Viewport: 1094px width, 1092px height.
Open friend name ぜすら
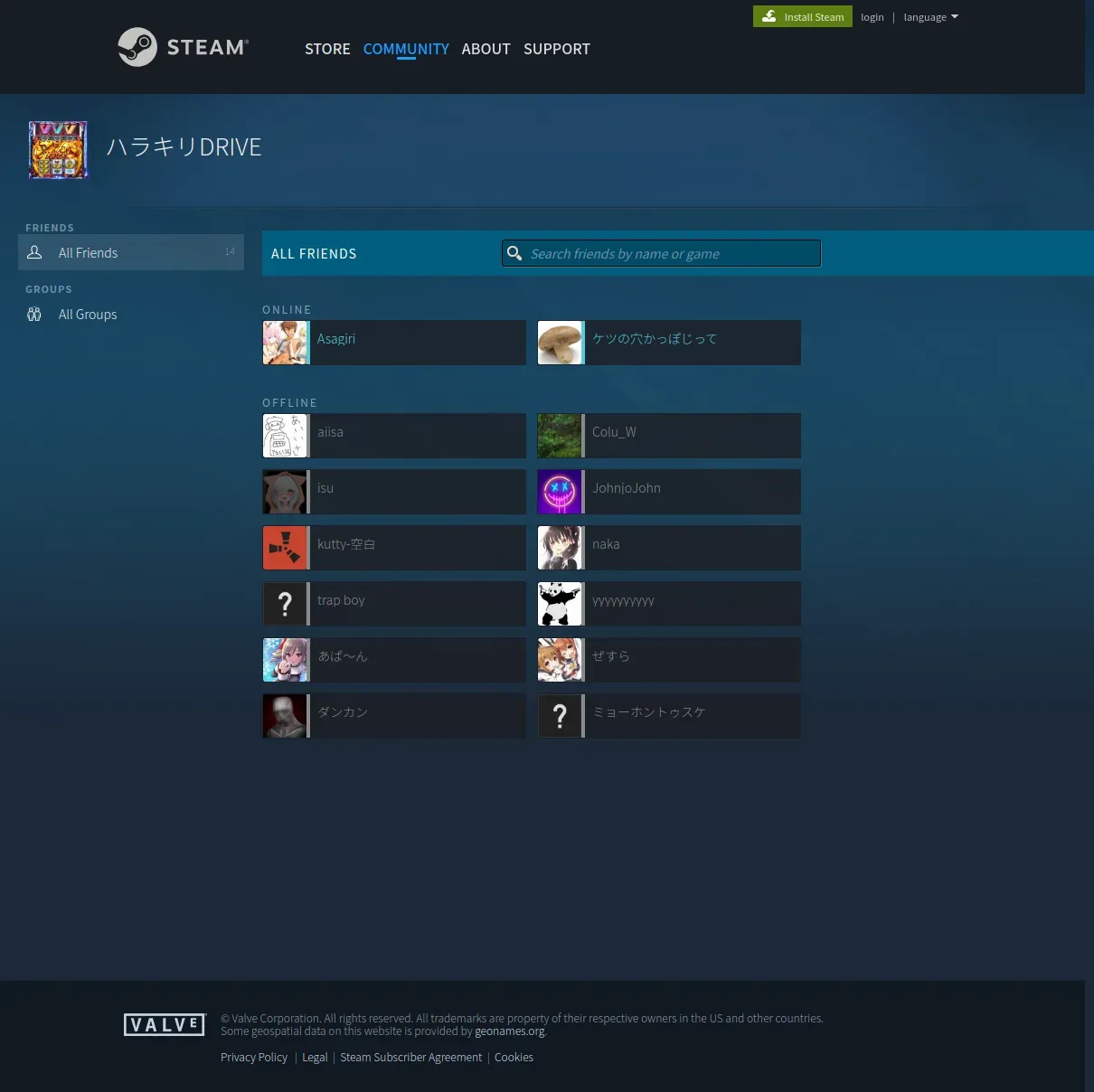611,655
